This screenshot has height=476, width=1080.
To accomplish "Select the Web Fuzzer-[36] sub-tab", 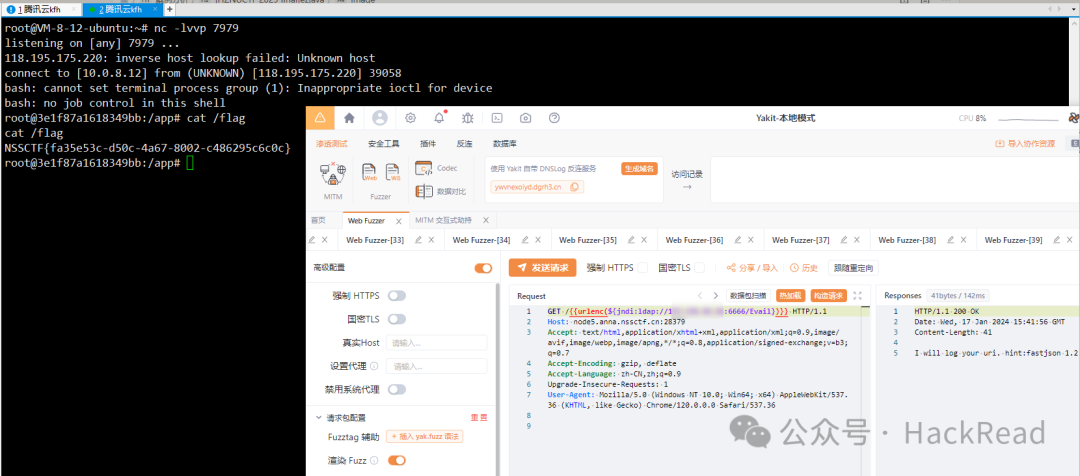I will tap(694, 240).
